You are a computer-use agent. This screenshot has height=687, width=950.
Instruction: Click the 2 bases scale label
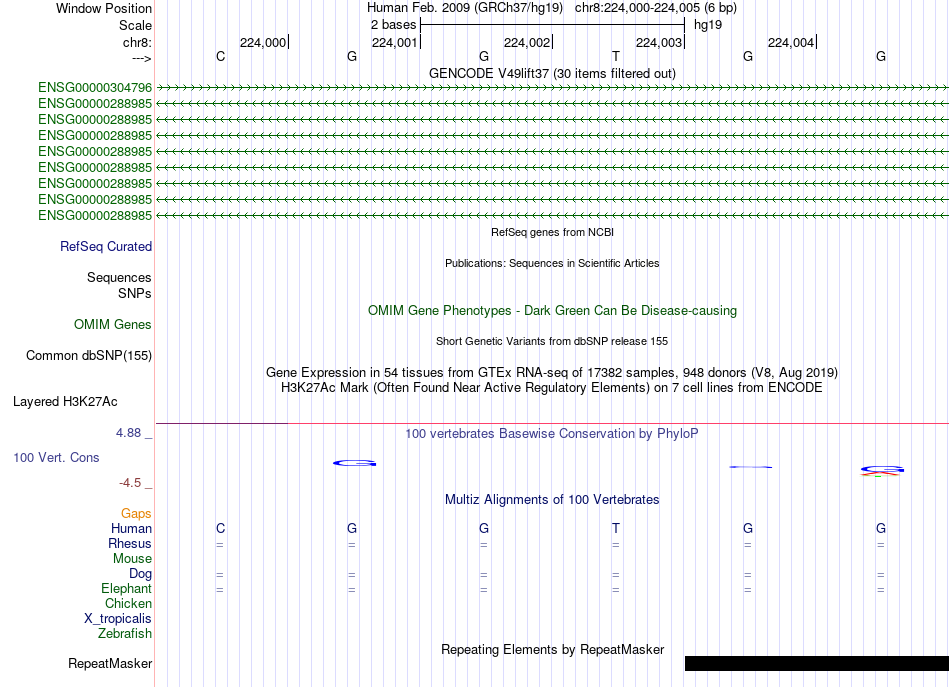[394, 25]
